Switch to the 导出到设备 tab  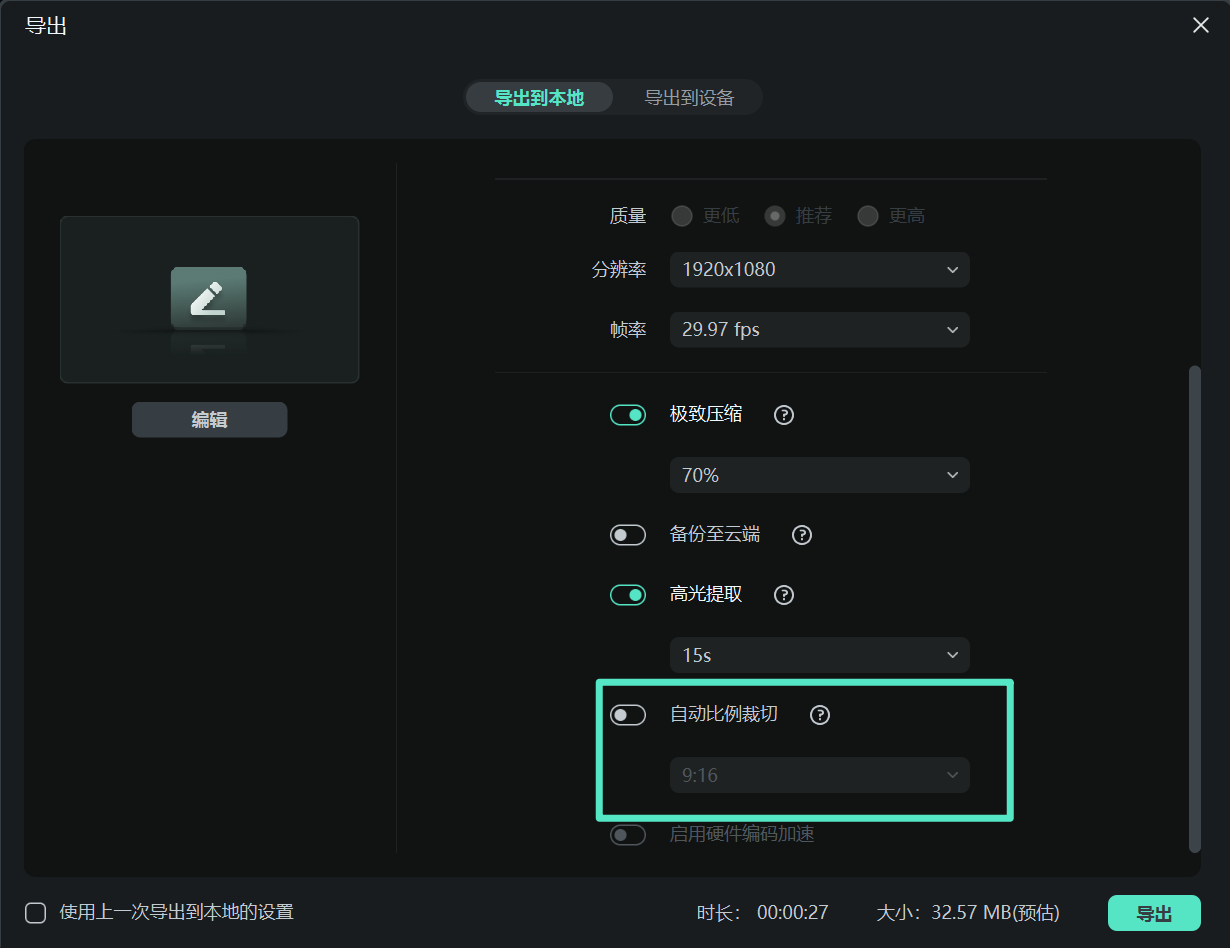[x=689, y=97]
